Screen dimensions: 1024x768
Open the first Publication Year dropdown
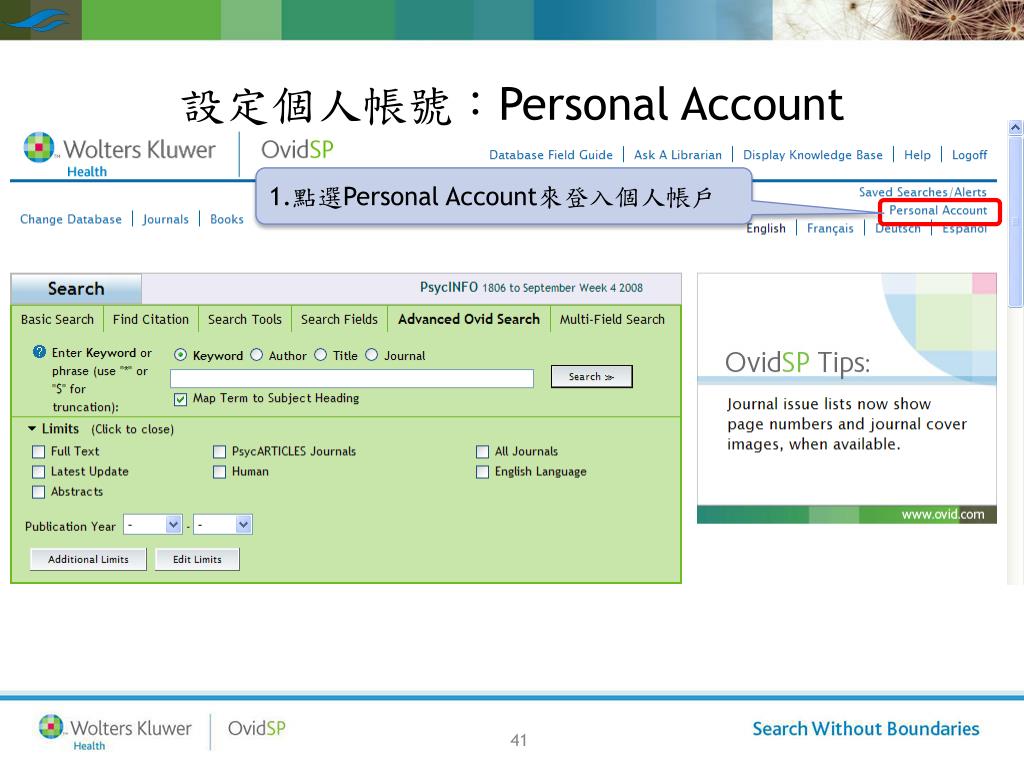(153, 524)
